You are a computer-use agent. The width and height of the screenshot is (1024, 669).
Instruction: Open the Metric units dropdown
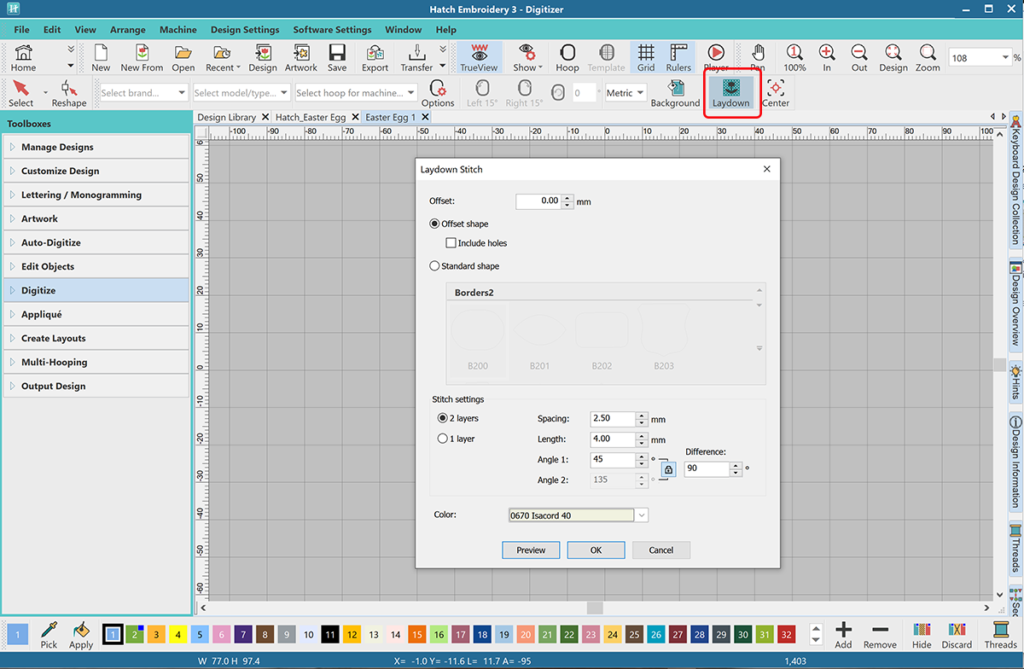pyautogui.click(x=626, y=93)
